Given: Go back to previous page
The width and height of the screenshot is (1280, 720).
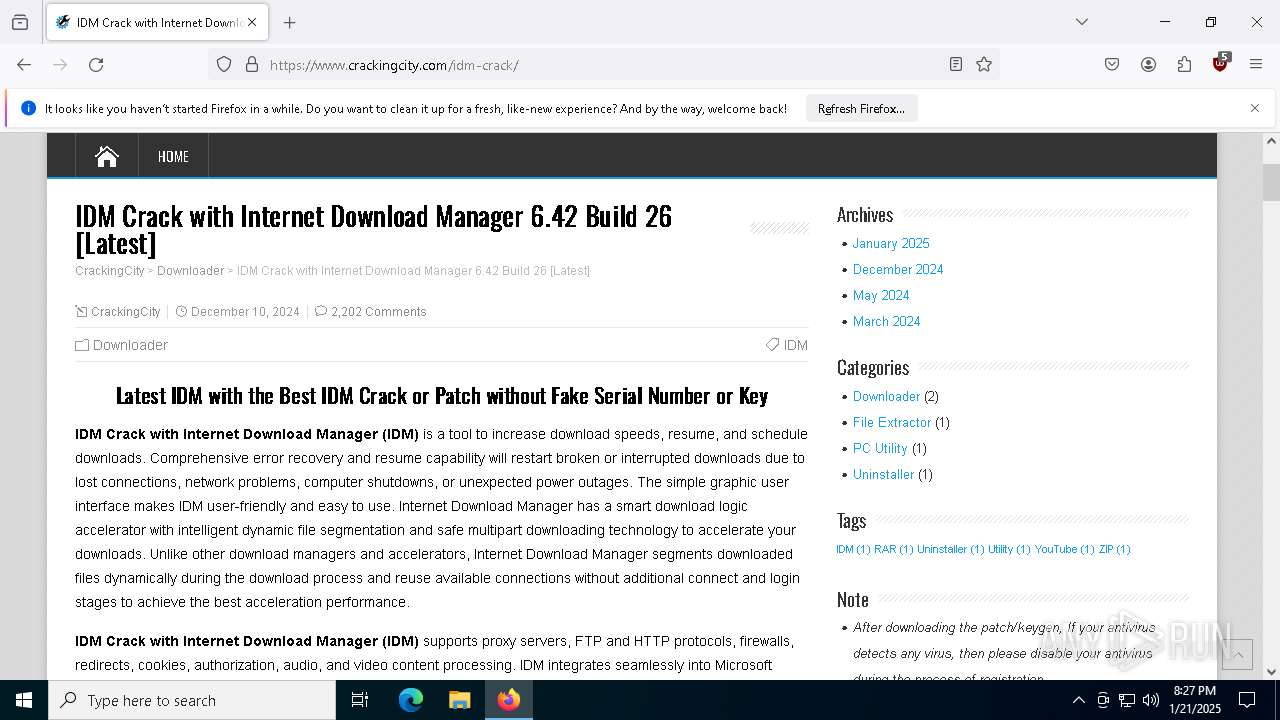Looking at the screenshot, I should click(x=24, y=65).
